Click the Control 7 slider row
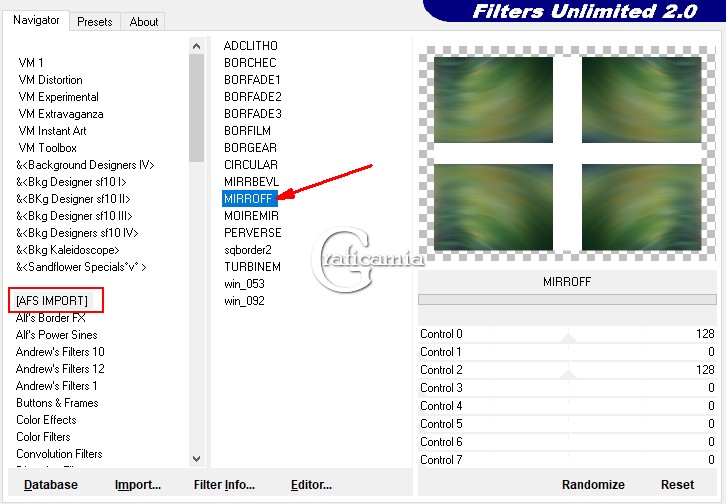726x504 pixels. 567,460
